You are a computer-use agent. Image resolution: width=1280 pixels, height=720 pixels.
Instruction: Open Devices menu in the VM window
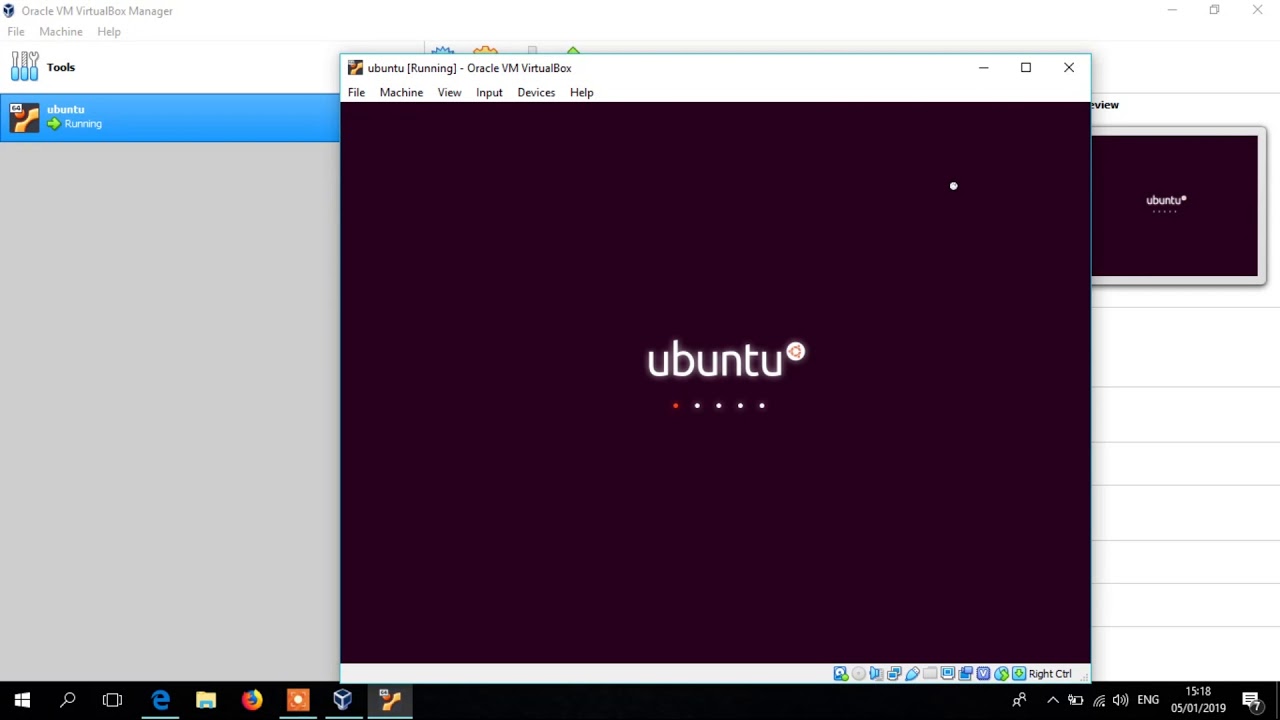[536, 92]
